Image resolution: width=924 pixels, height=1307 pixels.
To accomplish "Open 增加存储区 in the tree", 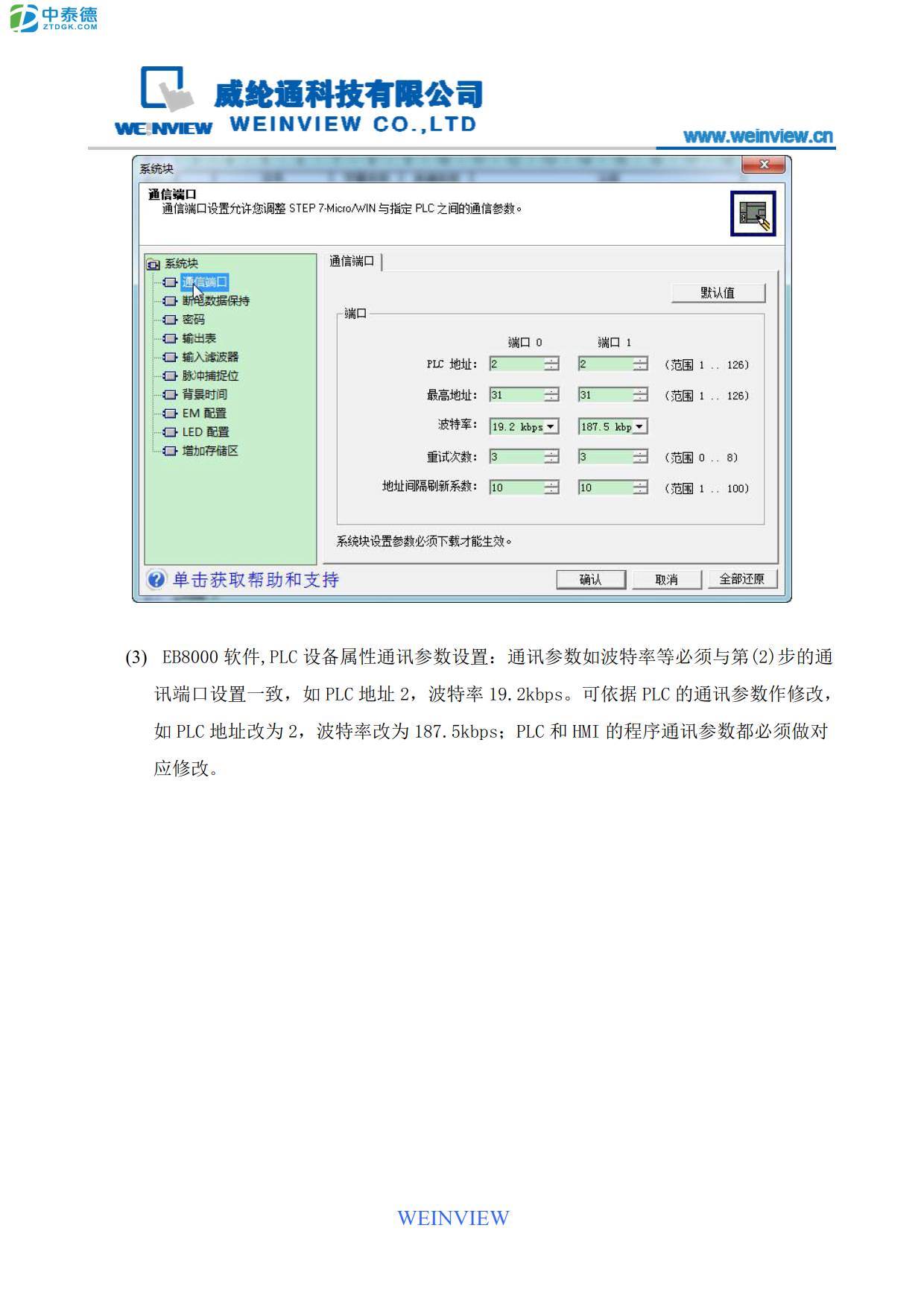I will tap(210, 451).
